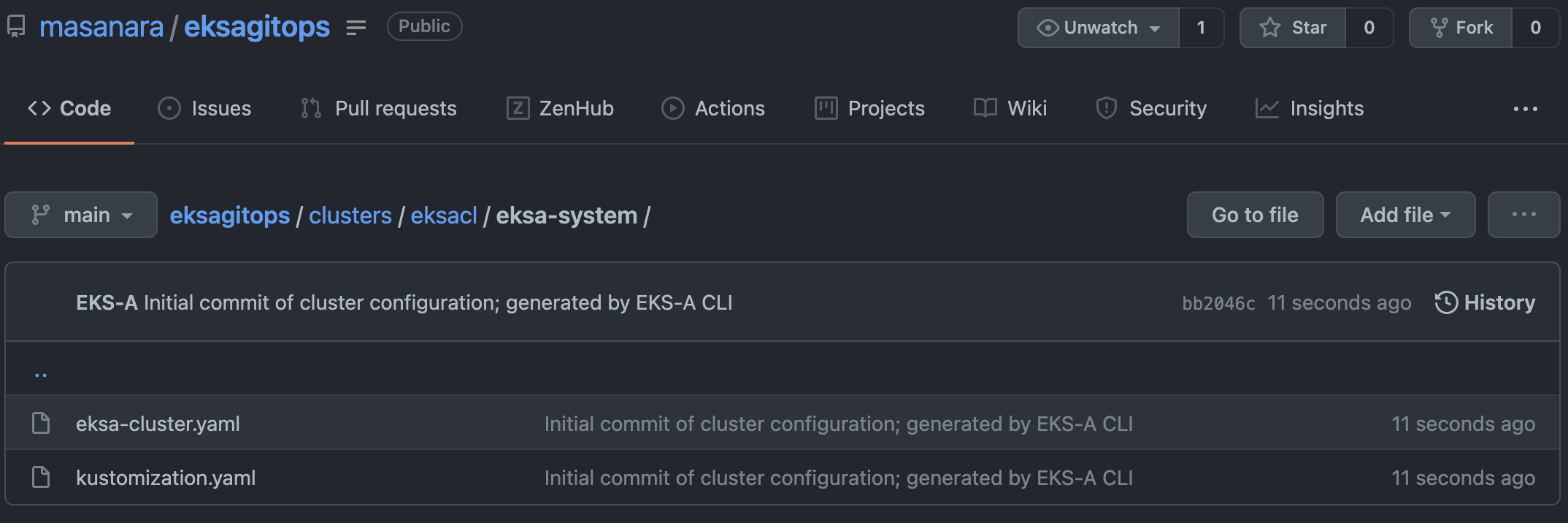The height and width of the screenshot is (523, 1568).
Task: Expand the Add file dropdown
Action: [x=1405, y=215]
